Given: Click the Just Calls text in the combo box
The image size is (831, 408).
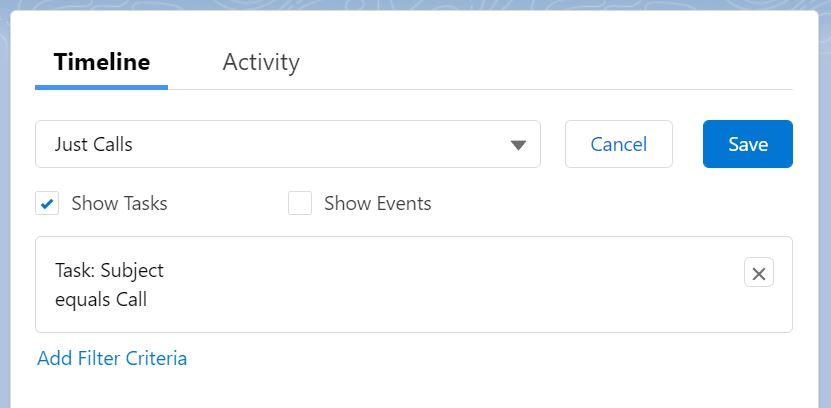Looking at the screenshot, I should (93, 144).
